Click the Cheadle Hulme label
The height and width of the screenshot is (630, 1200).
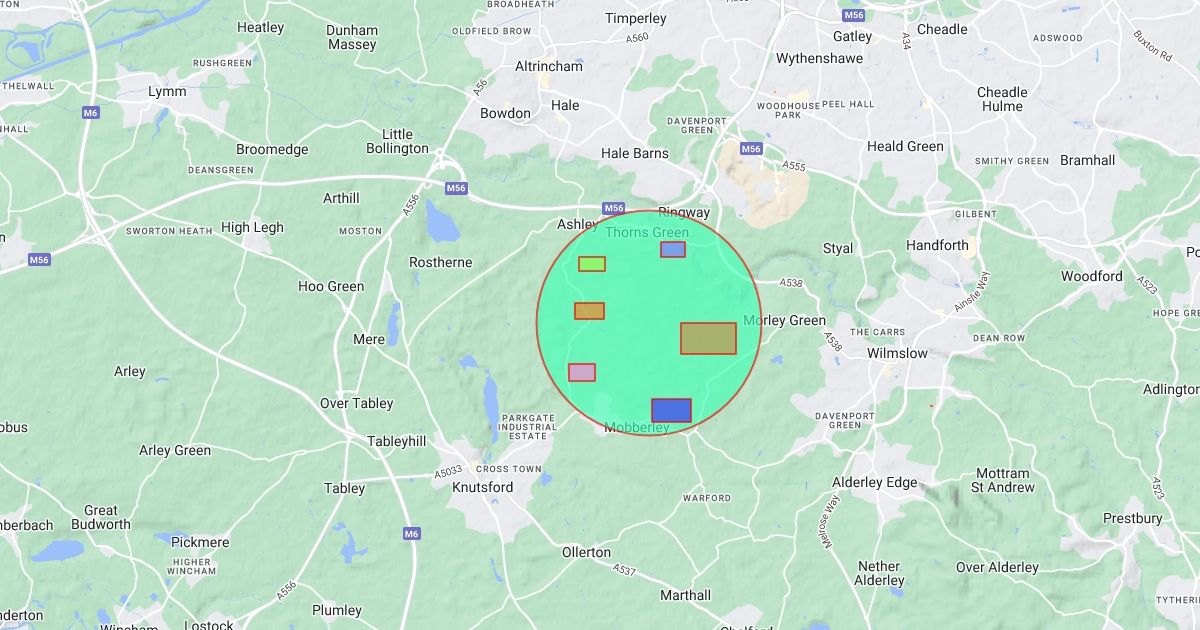1002,99
